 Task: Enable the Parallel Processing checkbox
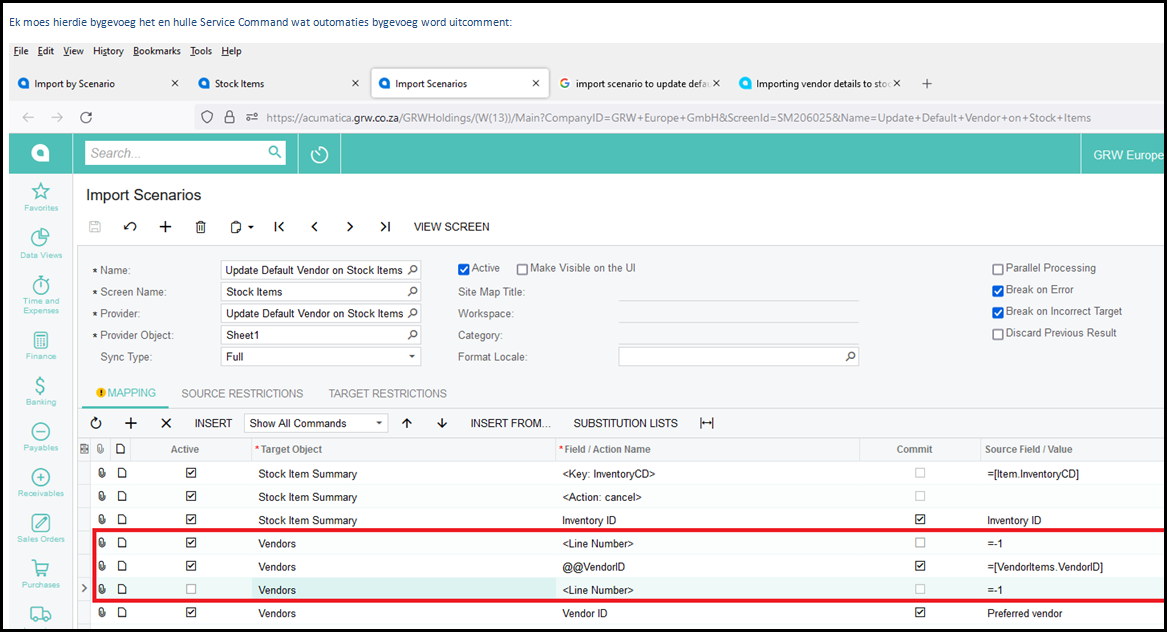pos(998,269)
